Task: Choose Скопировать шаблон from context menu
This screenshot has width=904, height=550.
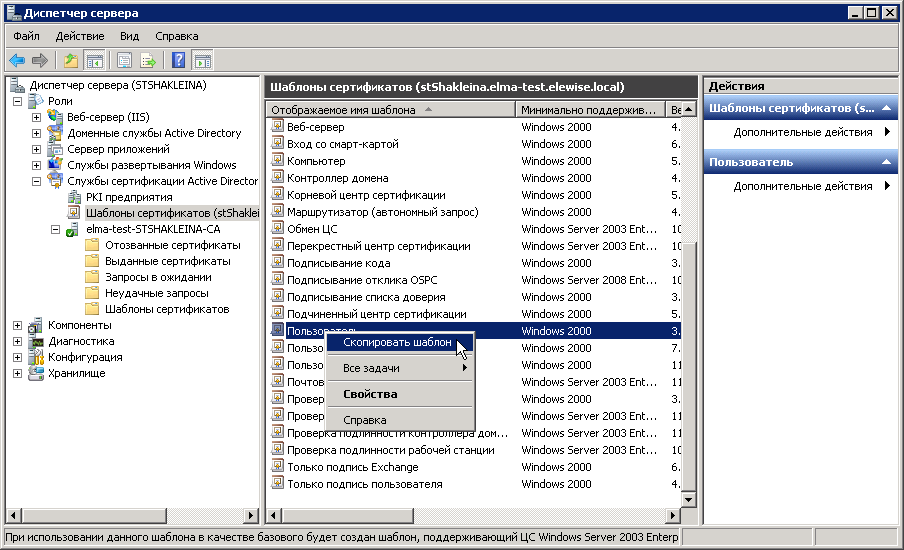Action: 397,342
